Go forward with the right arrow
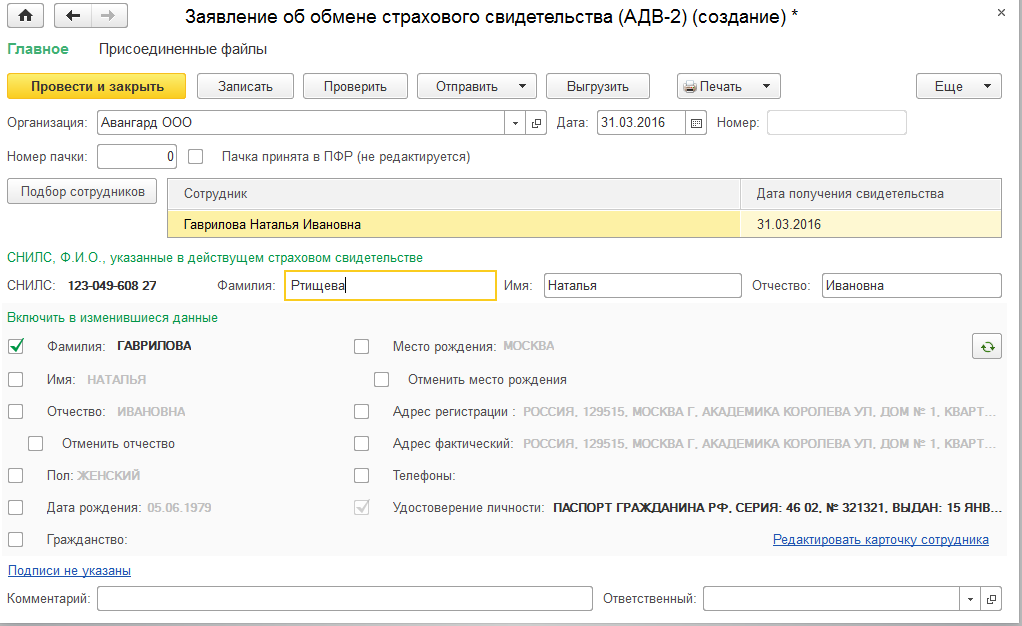The image size is (1022, 626). click(x=108, y=16)
